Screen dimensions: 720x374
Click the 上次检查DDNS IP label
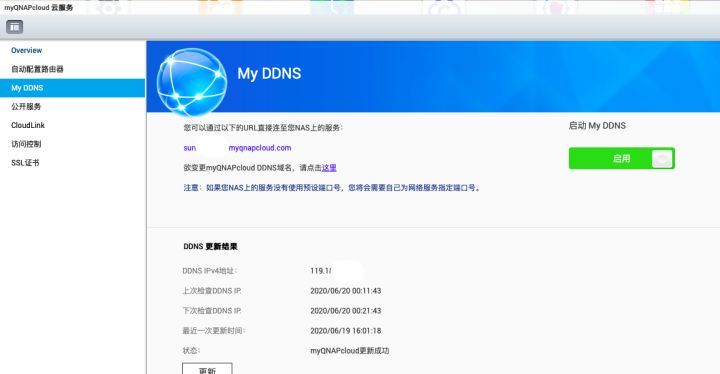coord(212,291)
